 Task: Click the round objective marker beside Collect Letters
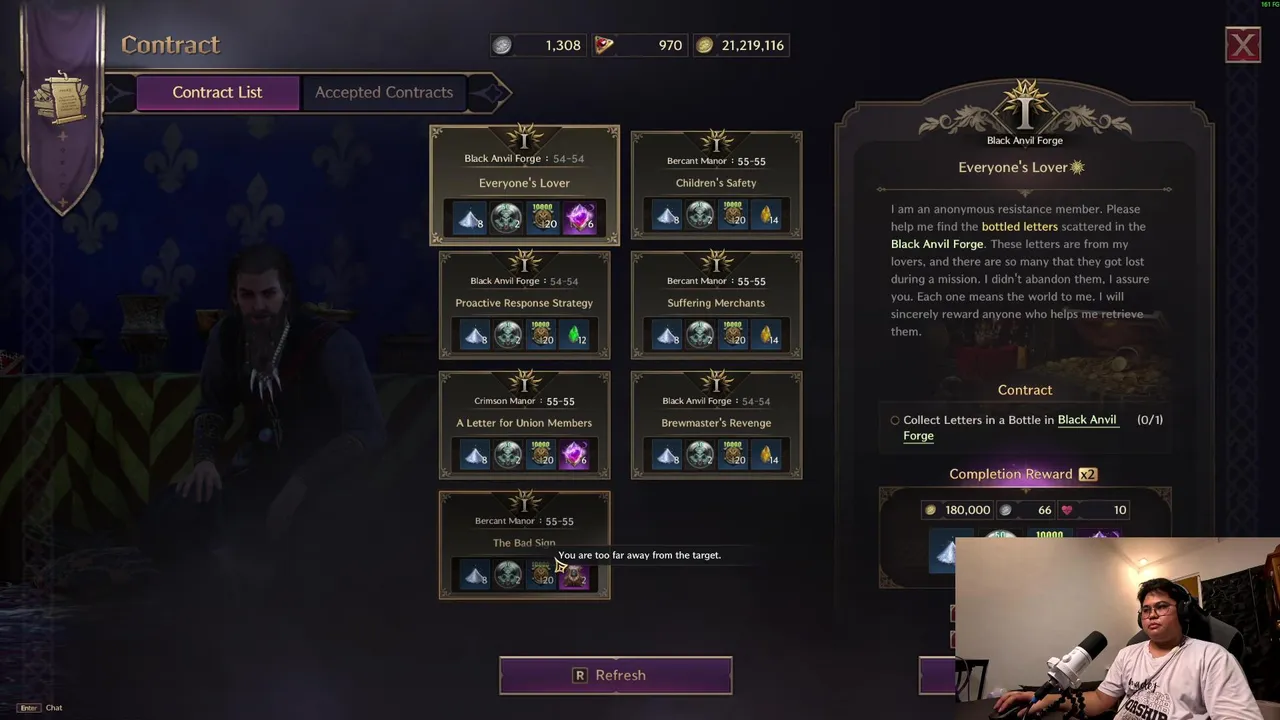click(x=895, y=421)
